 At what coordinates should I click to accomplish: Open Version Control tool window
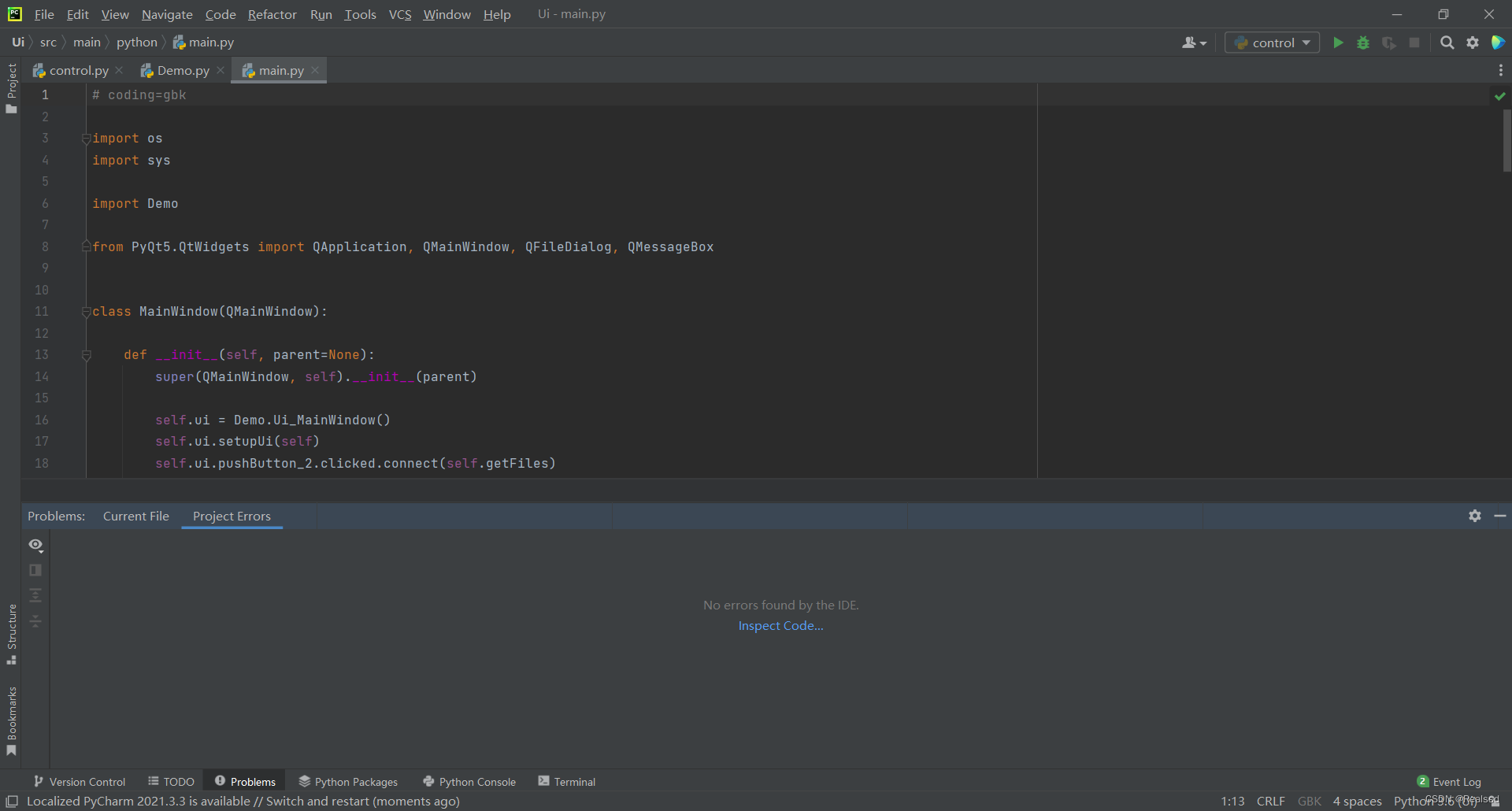[80, 781]
